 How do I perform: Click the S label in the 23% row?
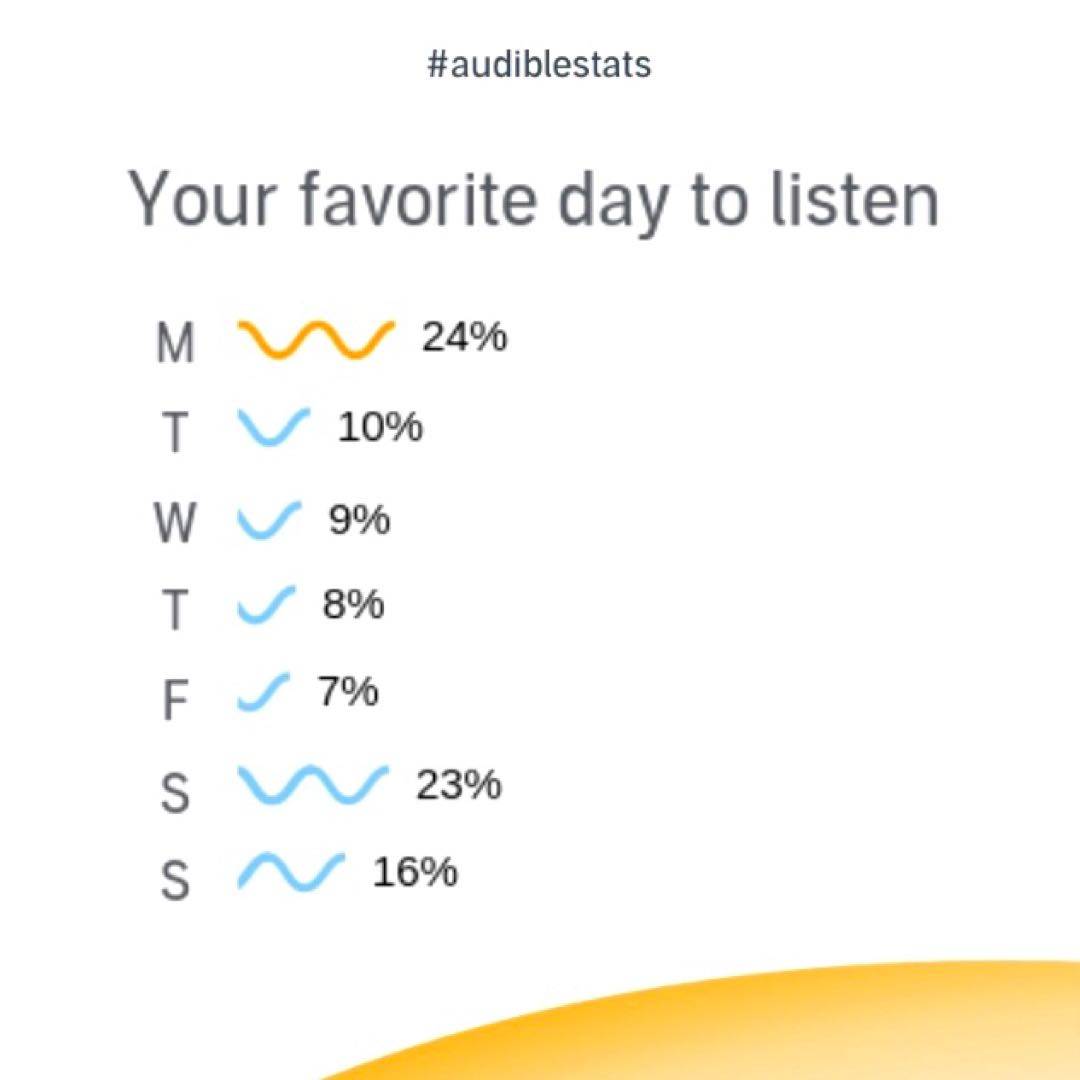[175, 793]
